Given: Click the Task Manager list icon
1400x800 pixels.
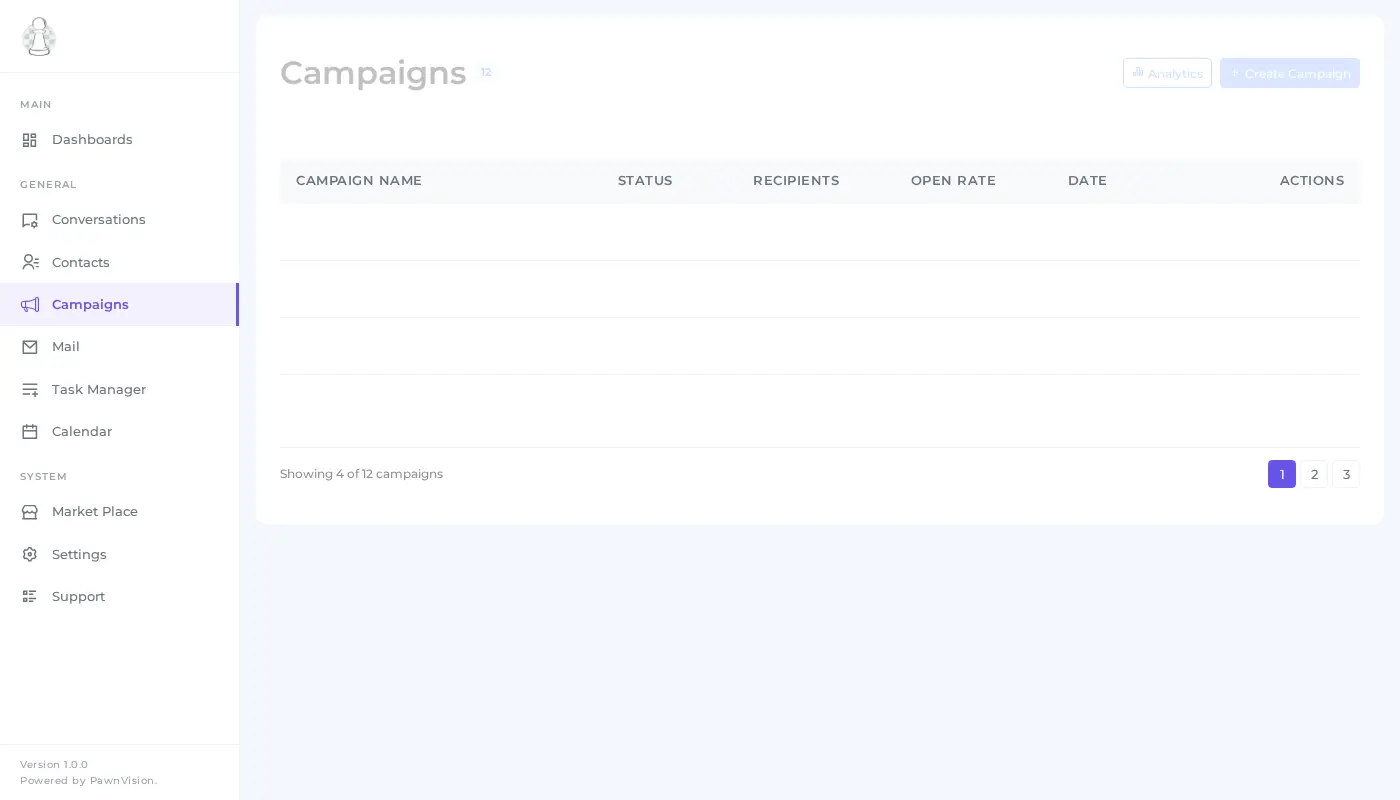Looking at the screenshot, I should [x=30, y=389].
